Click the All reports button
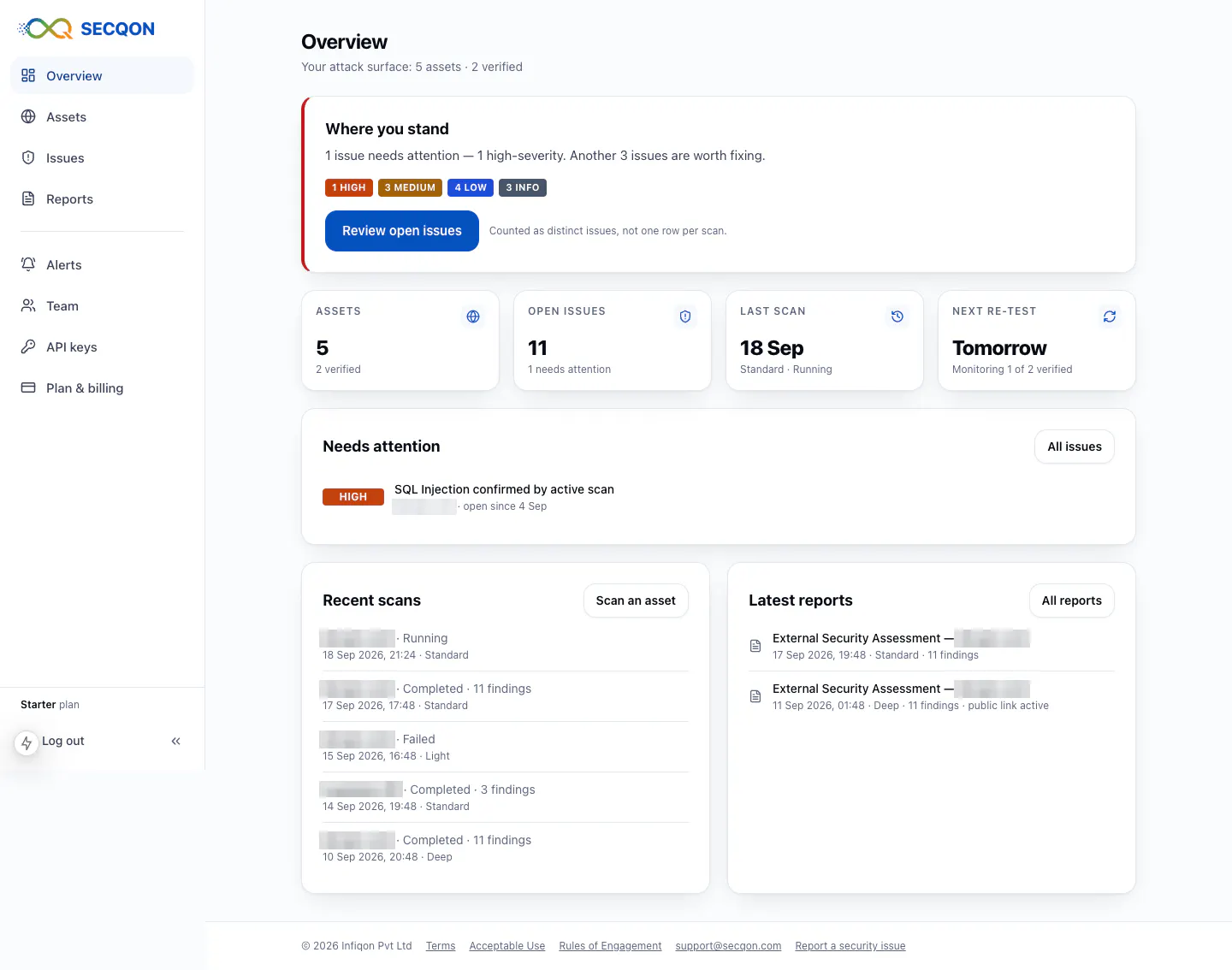The width and height of the screenshot is (1232, 970). pyautogui.click(x=1072, y=600)
